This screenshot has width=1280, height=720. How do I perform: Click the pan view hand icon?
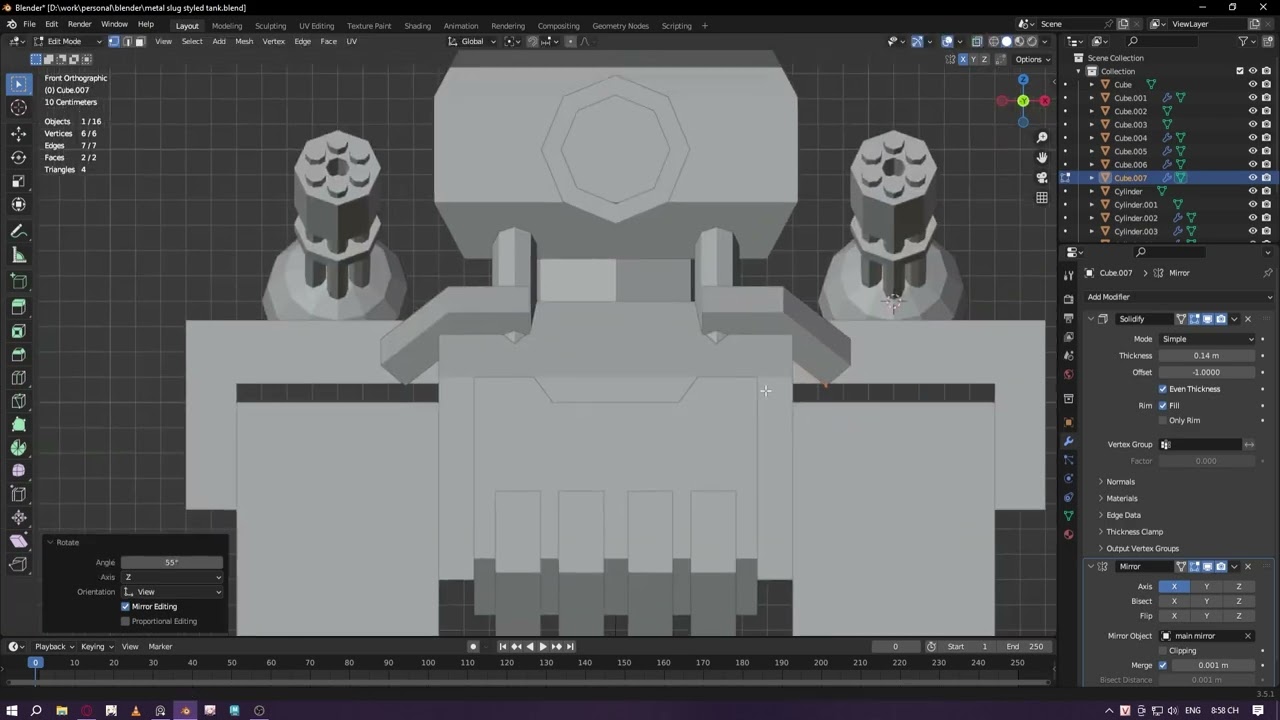1042,158
